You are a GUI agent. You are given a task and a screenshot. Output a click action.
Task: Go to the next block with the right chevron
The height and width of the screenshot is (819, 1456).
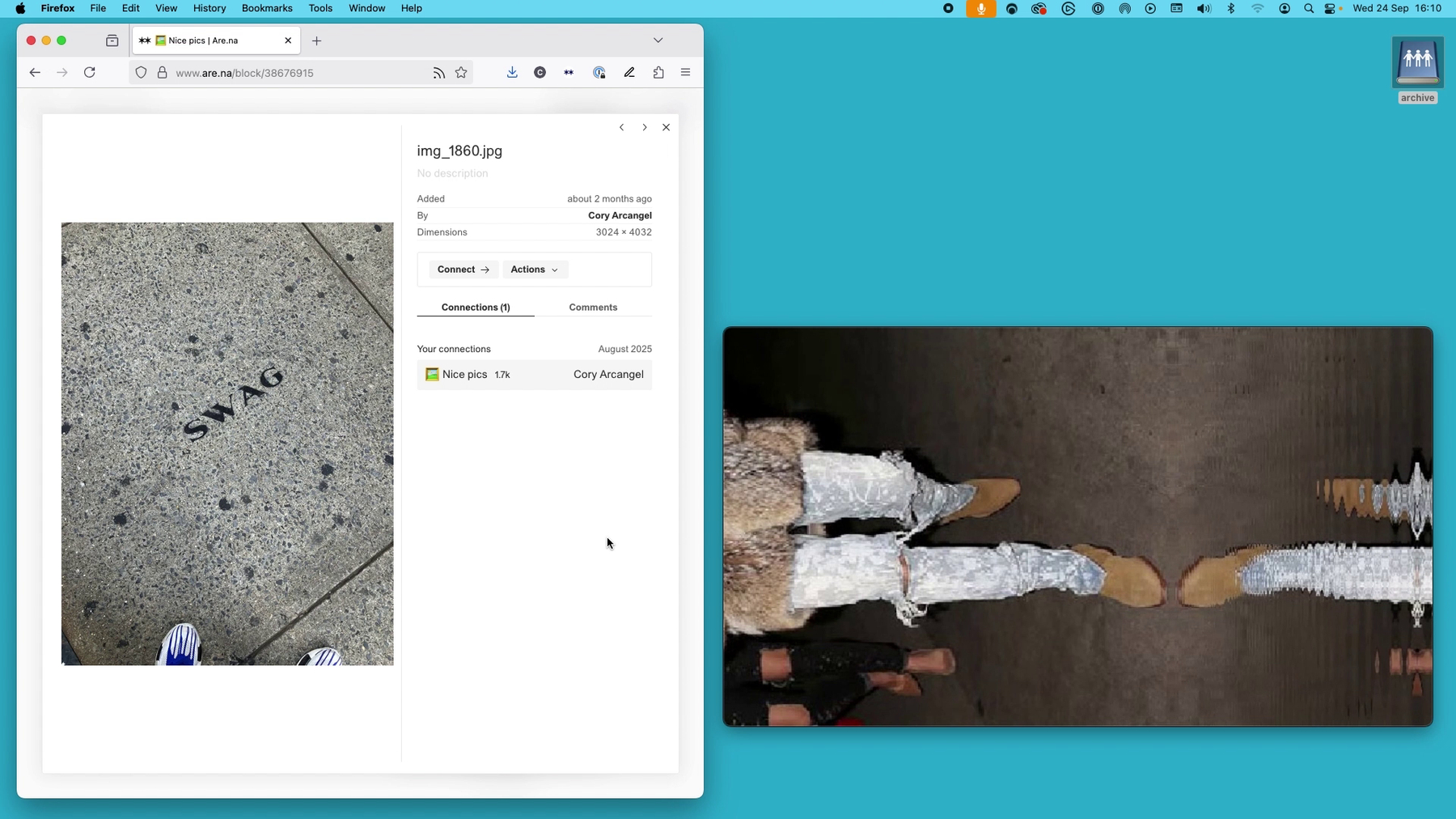click(x=645, y=128)
